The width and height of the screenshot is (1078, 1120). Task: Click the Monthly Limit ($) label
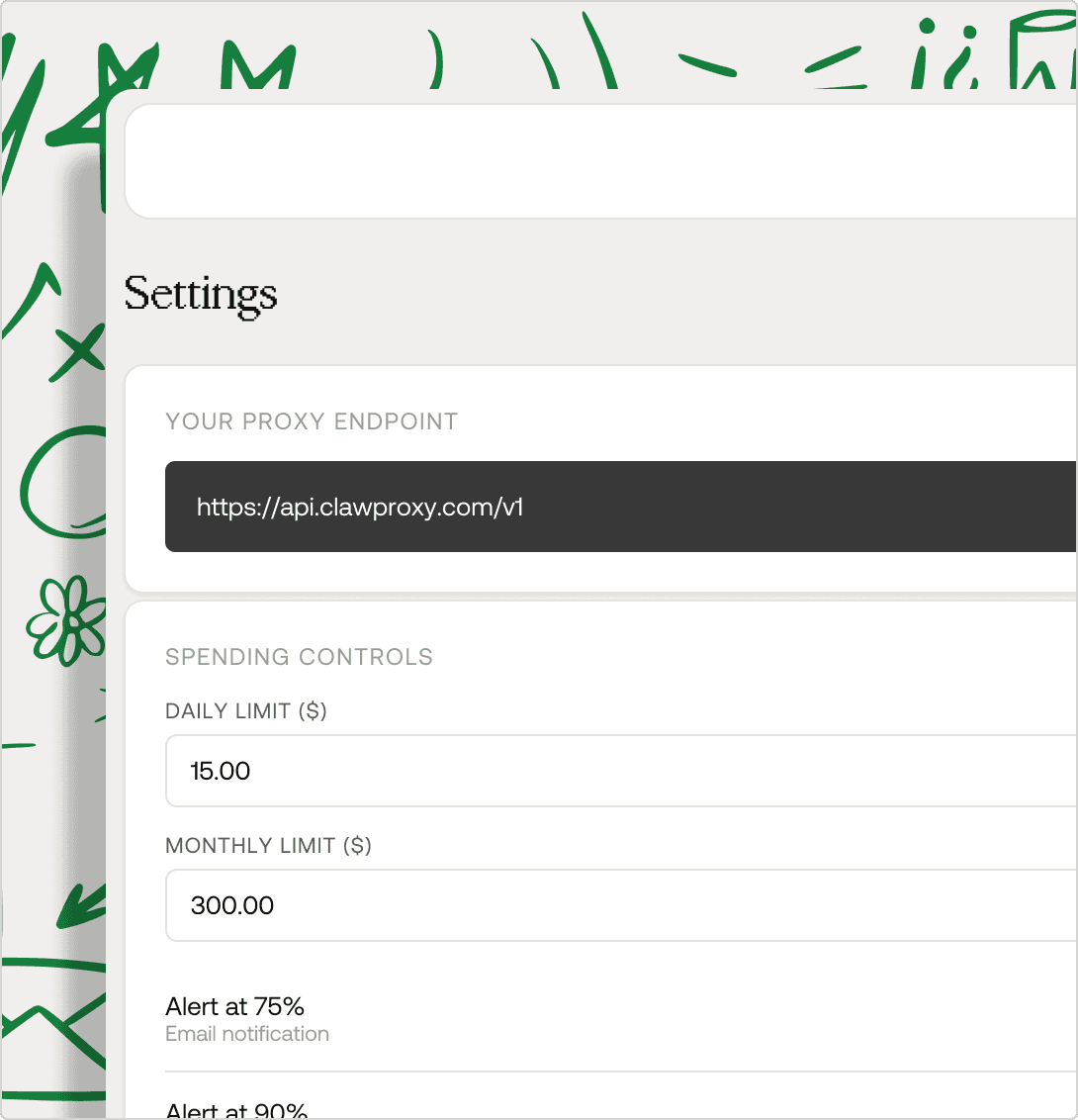point(268,846)
